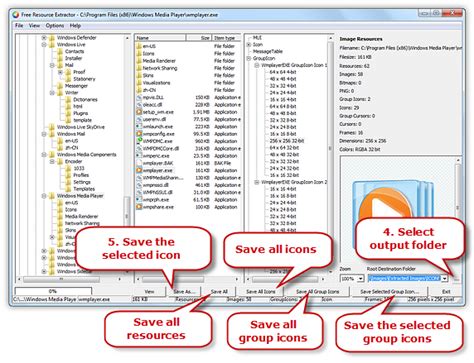Sort file list by Name column

tap(160, 38)
